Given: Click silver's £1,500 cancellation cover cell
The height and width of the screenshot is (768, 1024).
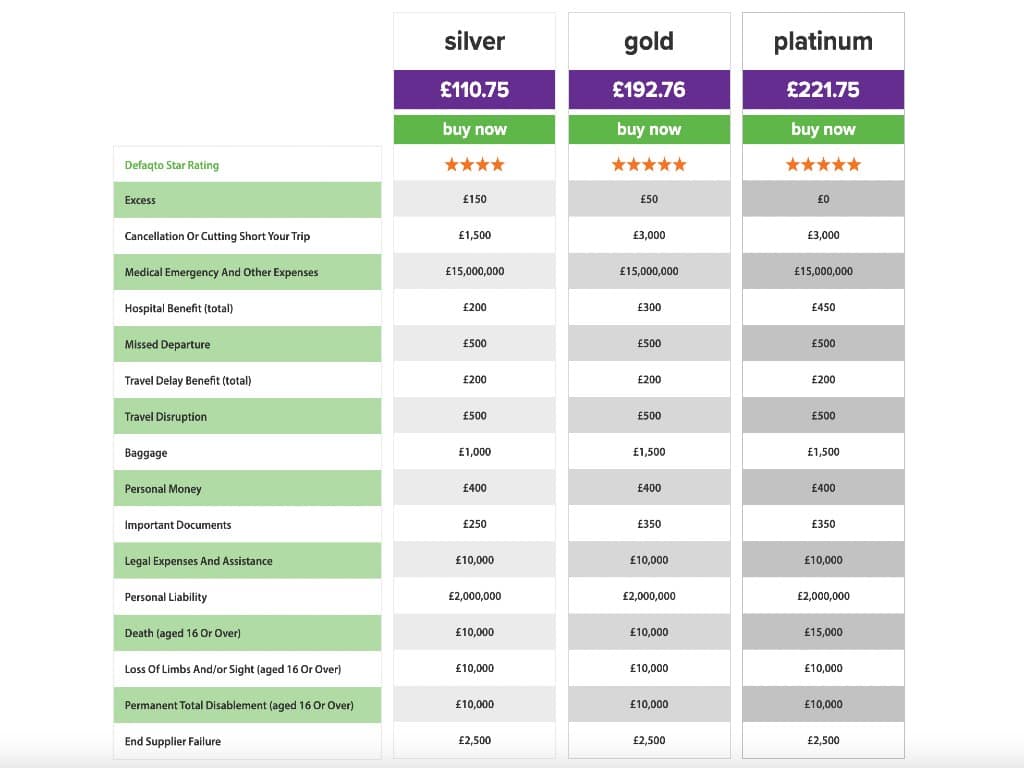Looking at the screenshot, I should pyautogui.click(x=475, y=235).
